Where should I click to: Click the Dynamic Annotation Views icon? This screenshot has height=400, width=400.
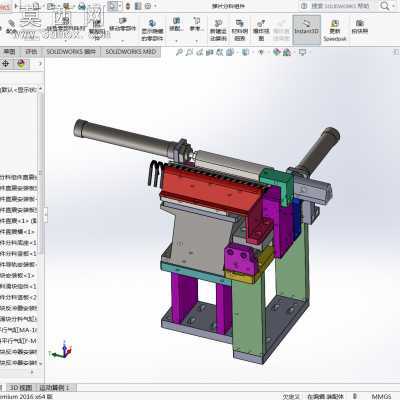220,52
